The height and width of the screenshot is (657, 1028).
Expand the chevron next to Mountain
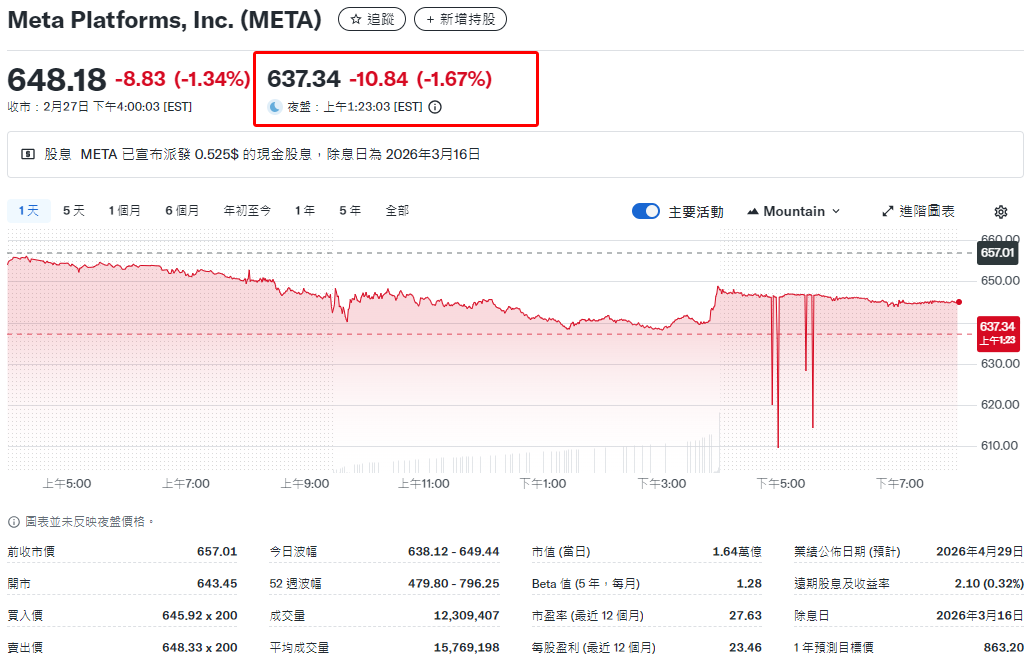pos(838,211)
